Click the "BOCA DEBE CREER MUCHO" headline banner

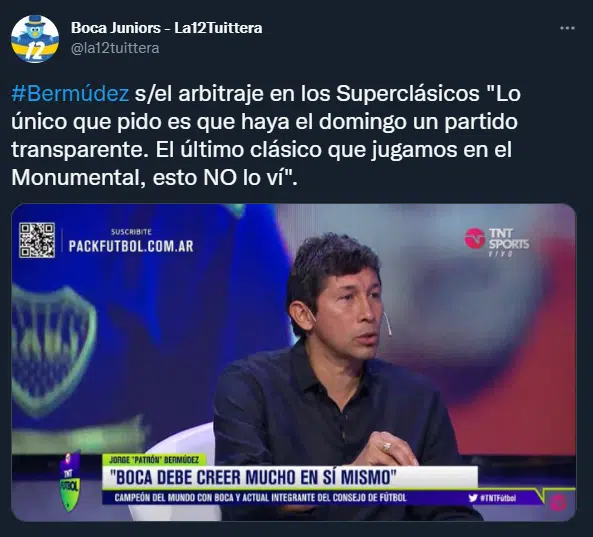tap(290, 477)
